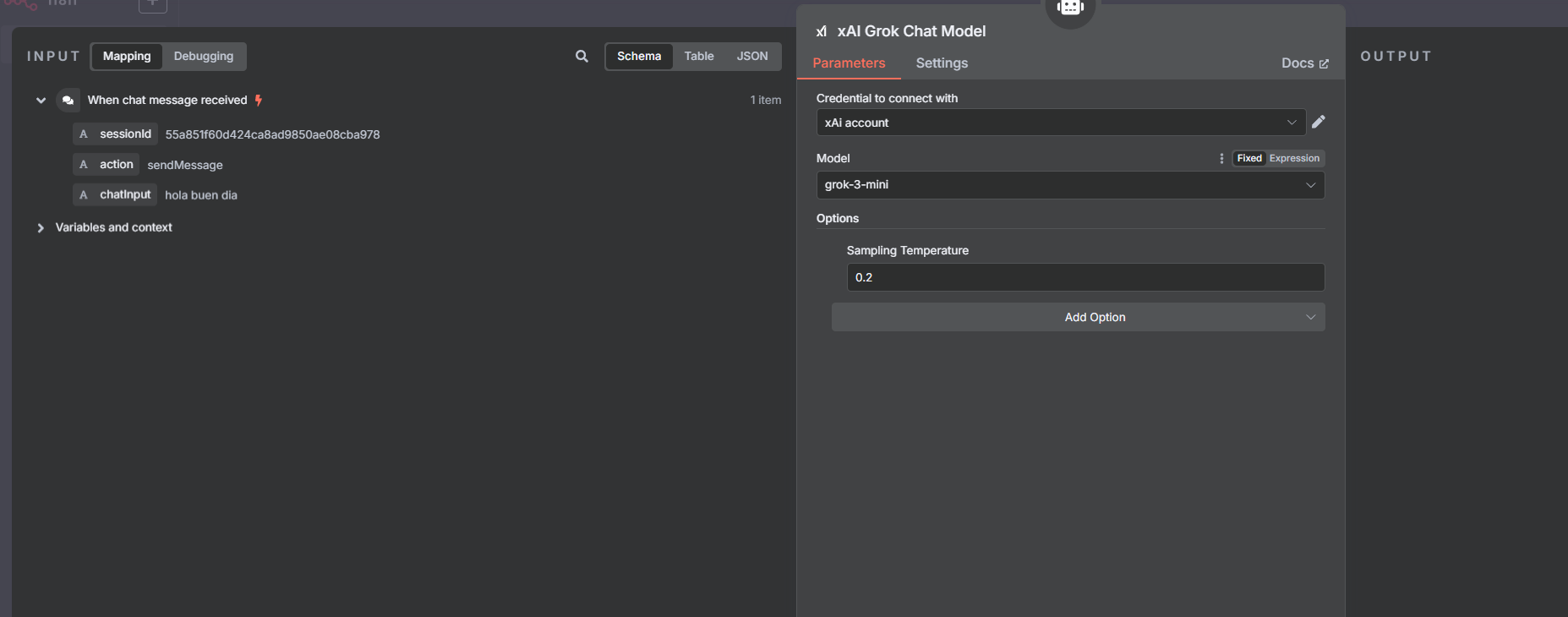
Task: Switch input view to JSON
Action: [752, 56]
